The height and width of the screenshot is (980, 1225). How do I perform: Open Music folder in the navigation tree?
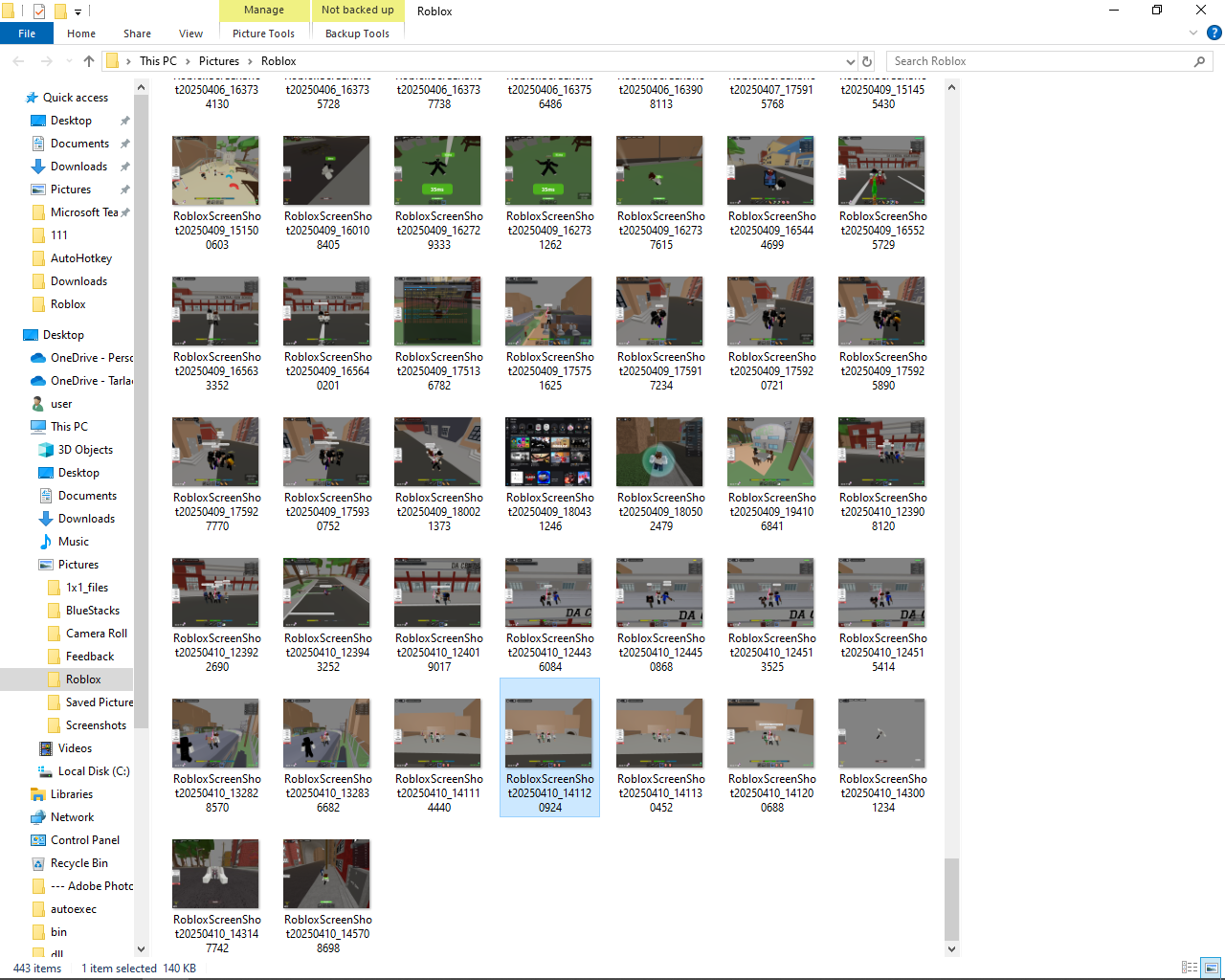[73, 542]
